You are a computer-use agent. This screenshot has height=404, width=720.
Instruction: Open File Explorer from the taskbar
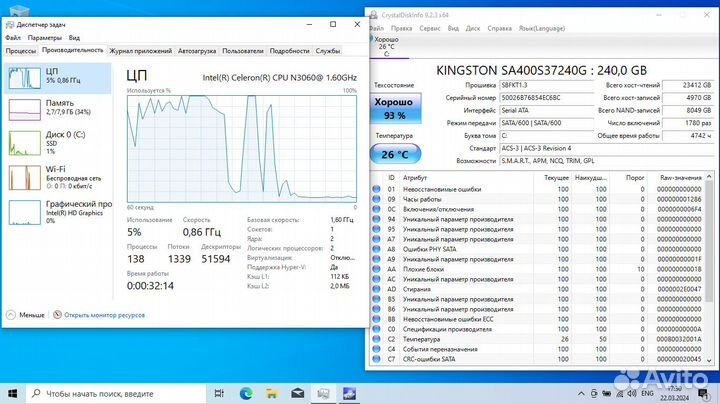[x=272, y=393]
